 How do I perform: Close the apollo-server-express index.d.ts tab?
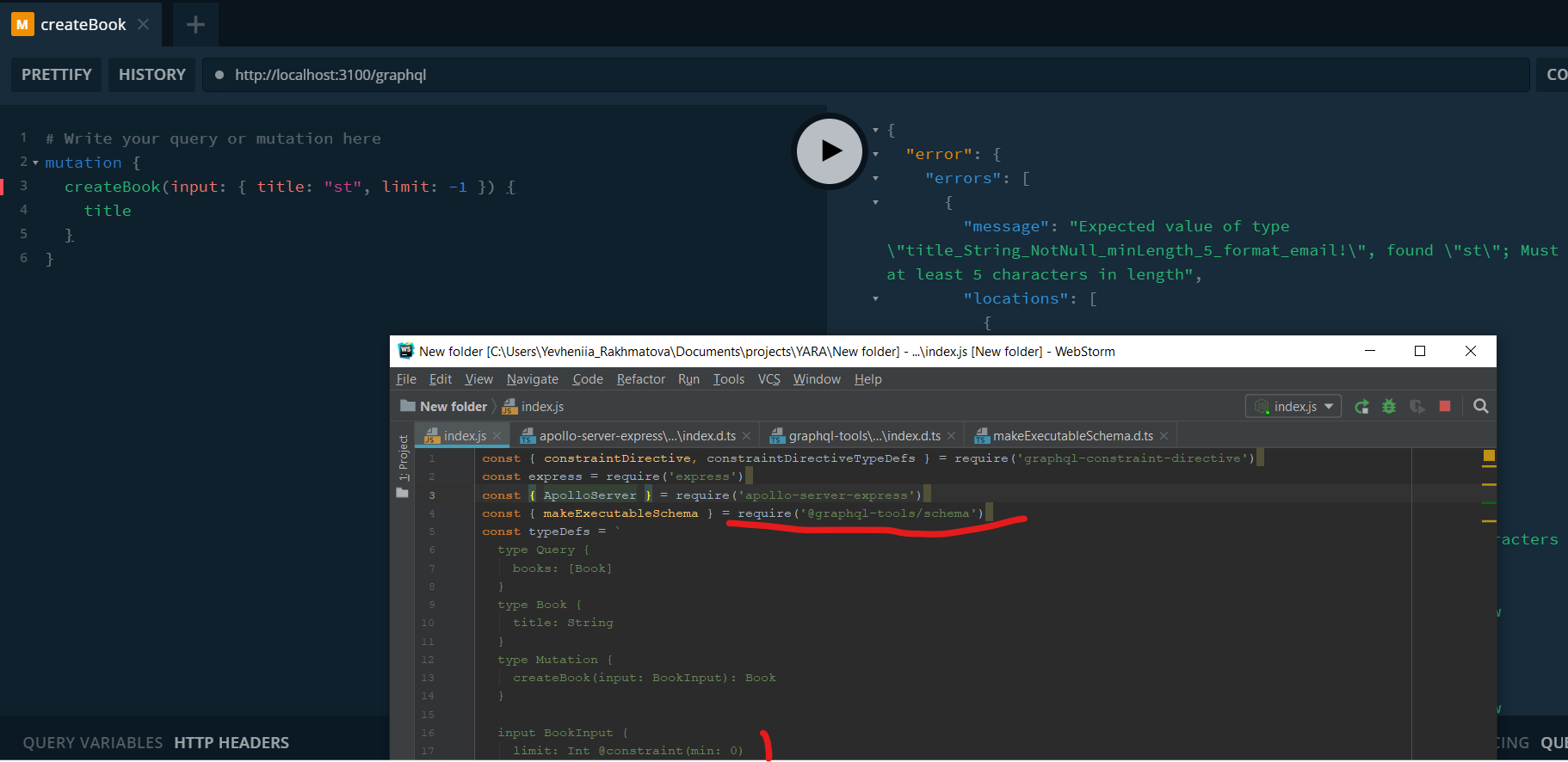point(746,436)
